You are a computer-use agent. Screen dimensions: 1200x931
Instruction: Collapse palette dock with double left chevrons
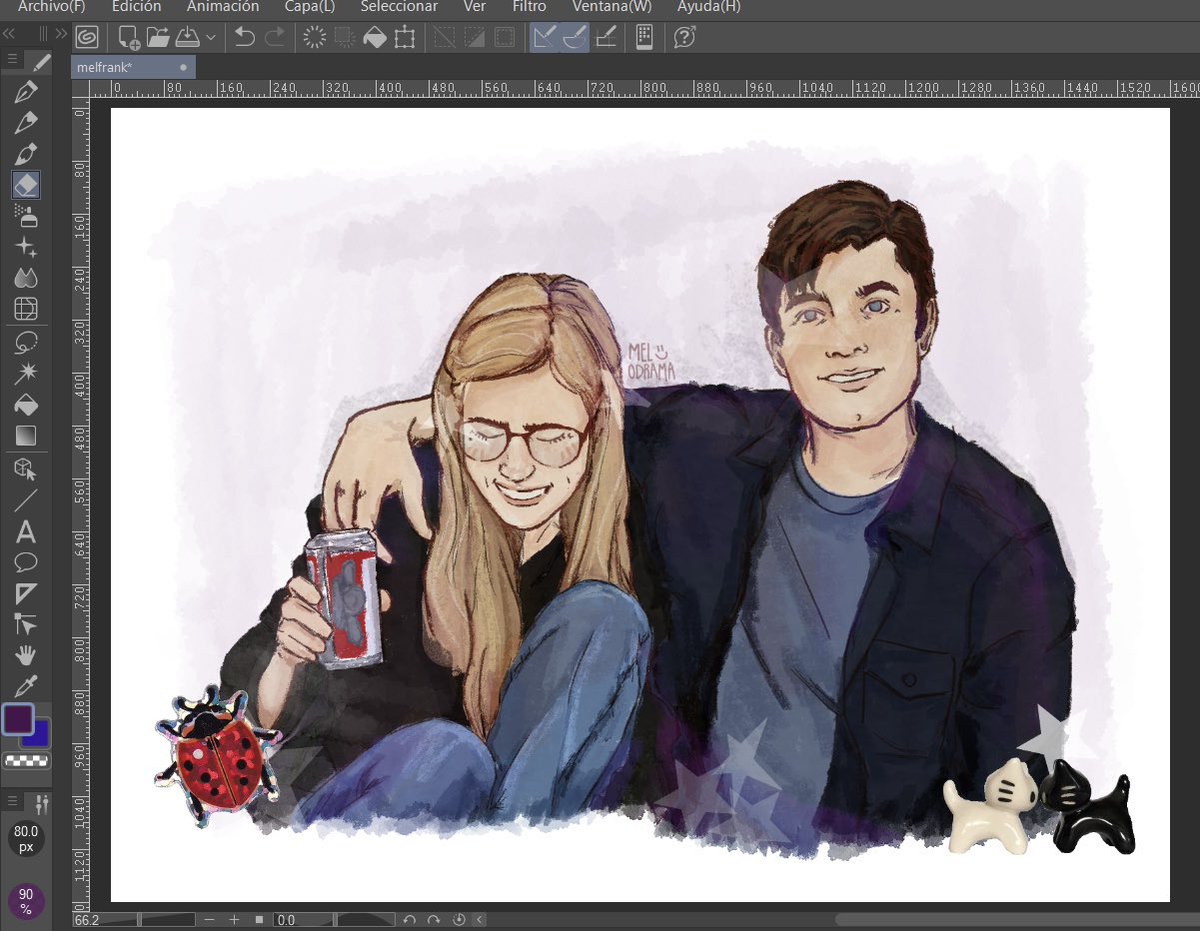coord(9,34)
